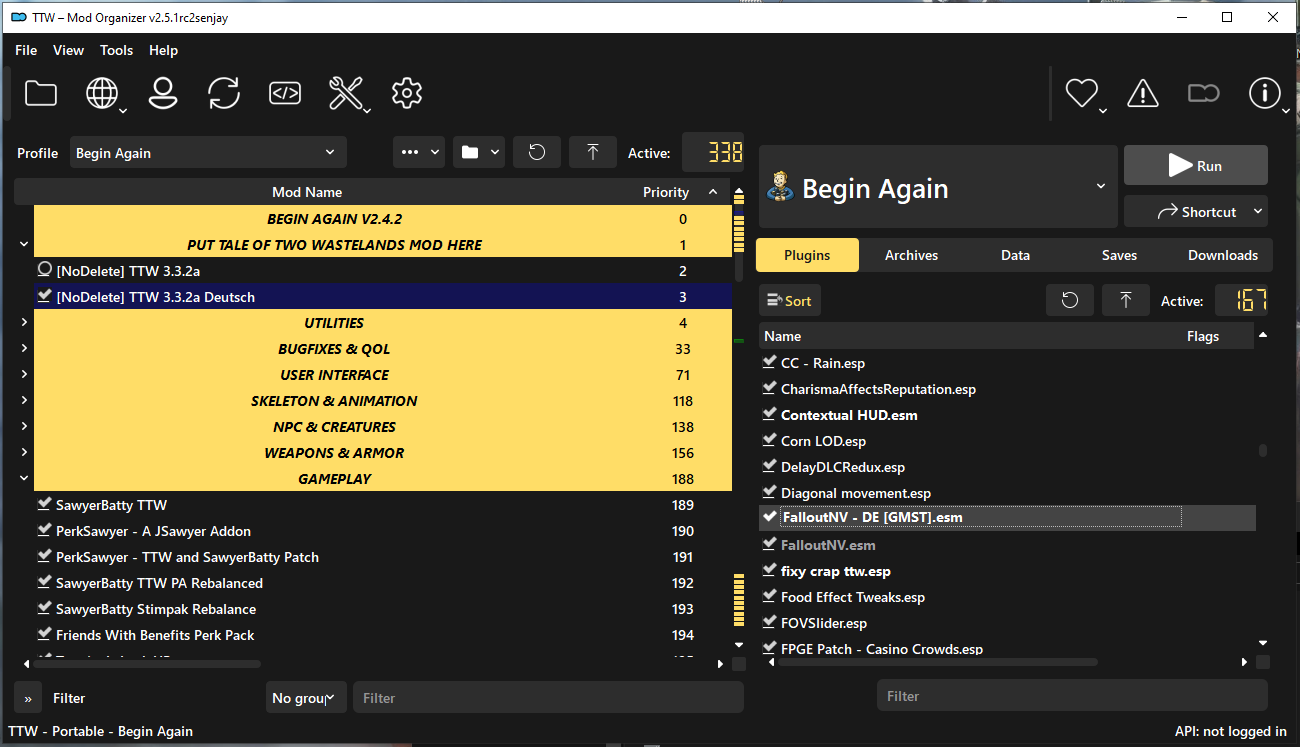Click the plugin Flags column header
Image resolution: width=1300 pixels, height=747 pixels.
1203,336
